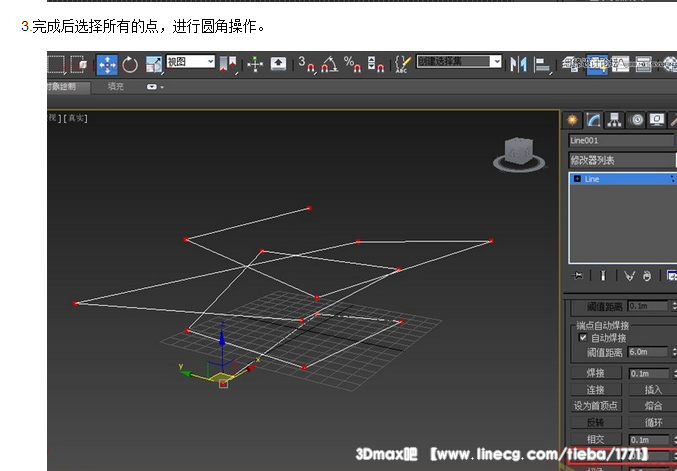677x471 pixels.
Task: Open the 修改器列表 modifier list dropdown
Action: click(x=622, y=161)
